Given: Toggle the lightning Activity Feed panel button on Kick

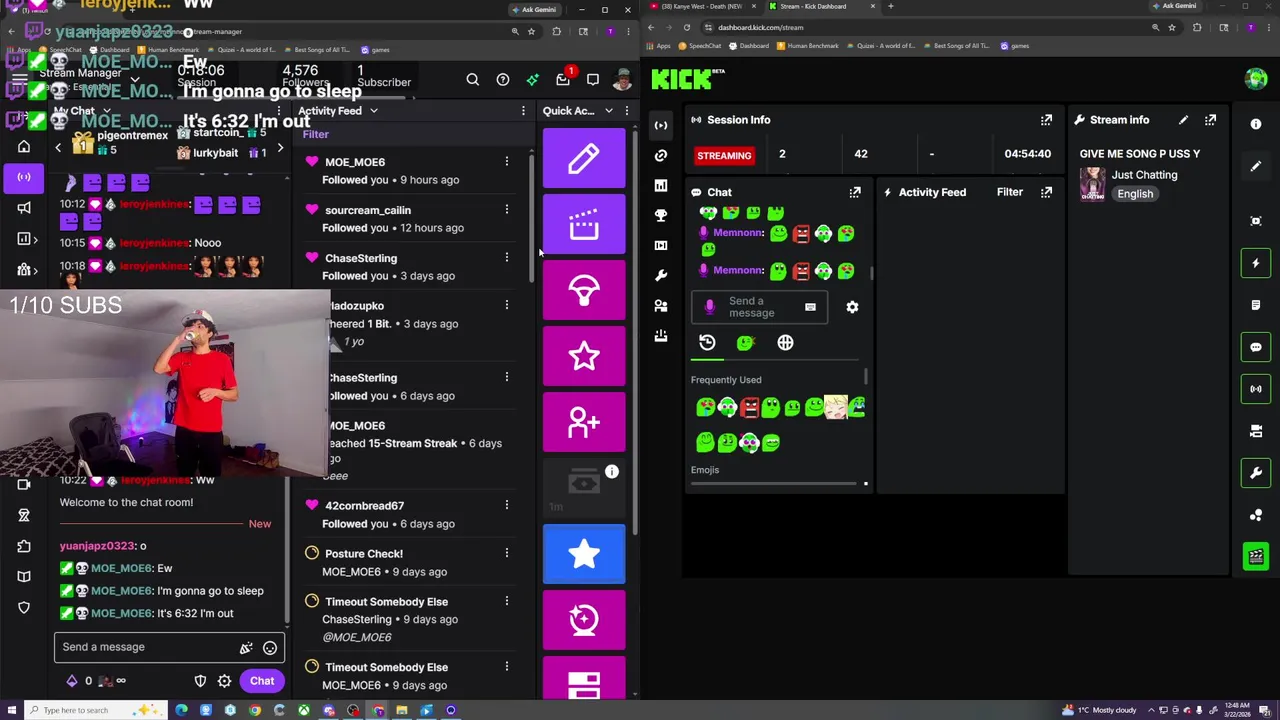Looking at the screenshot, I should point(1256,263).
